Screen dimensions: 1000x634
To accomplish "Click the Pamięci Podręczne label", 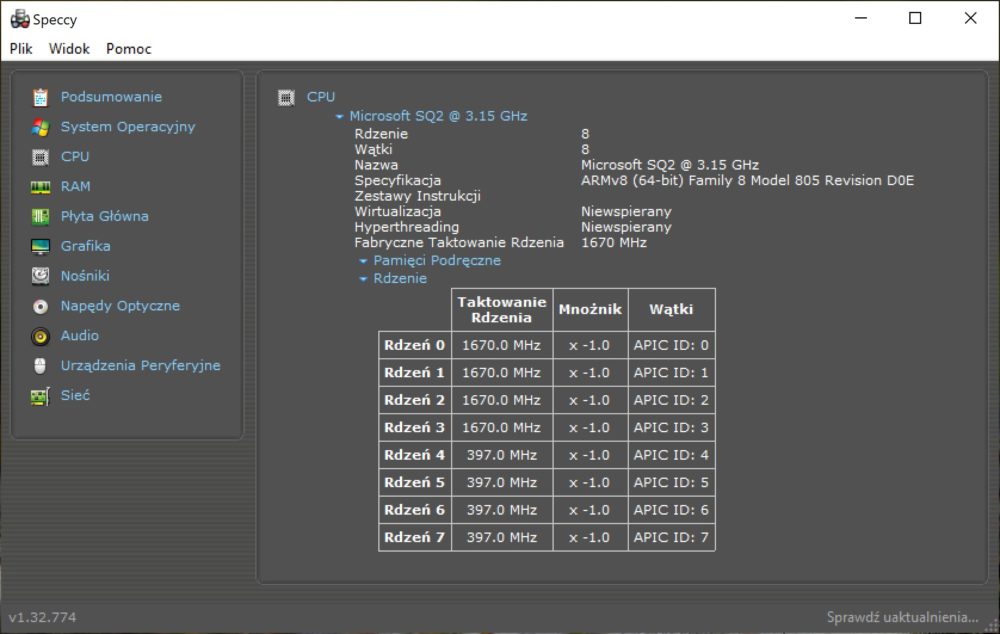I will 437,260.
